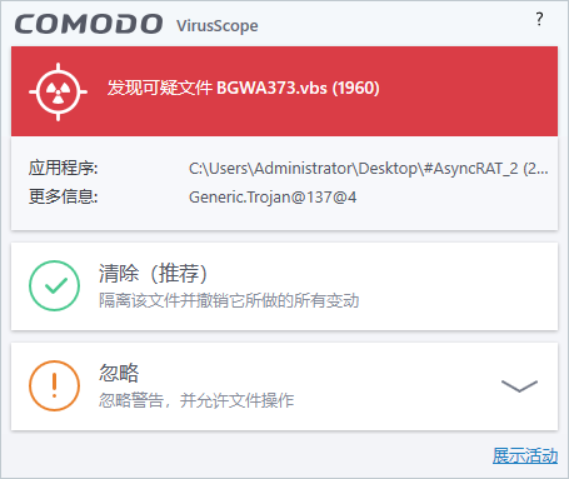The width and height of the screenshot is (569, 479).
Task: Click the orange exclamation ignore icon
Action: point(54,386)
